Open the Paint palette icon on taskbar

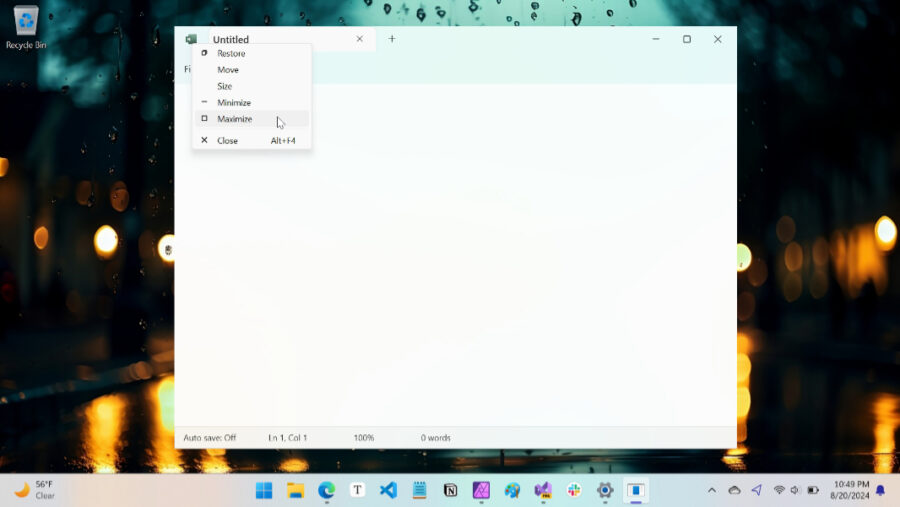(x=512, y=490)
